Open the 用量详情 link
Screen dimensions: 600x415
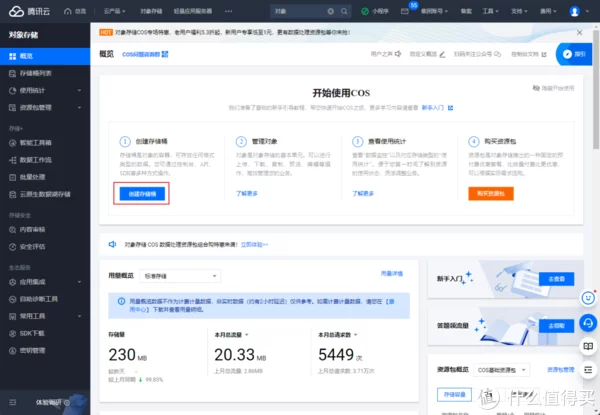click(x=392, y=274)
